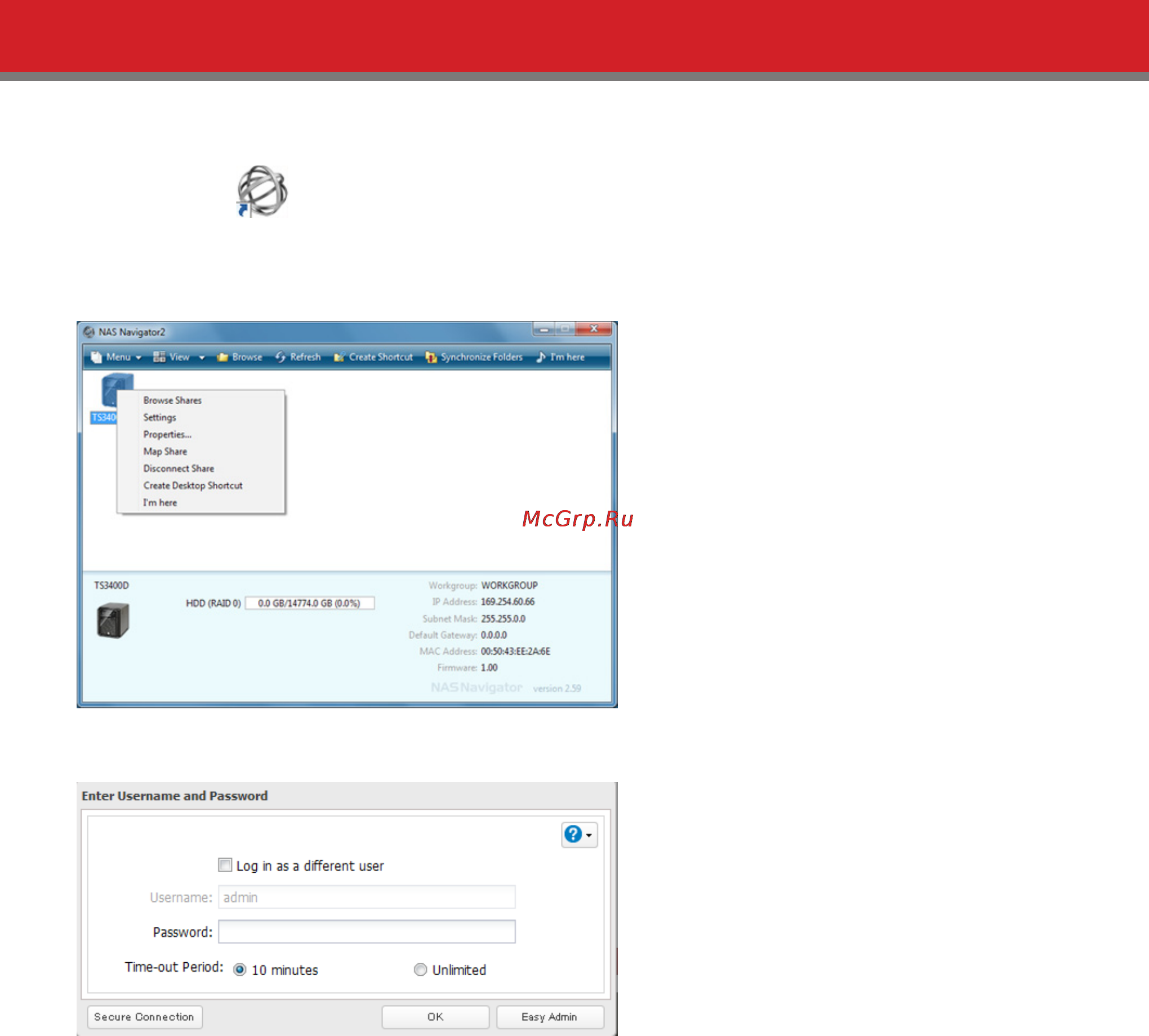Click the MAC Address value 00:50:43:EE:2A:6E
This screenshot has height=1036, width=1149.
point(516,651)
